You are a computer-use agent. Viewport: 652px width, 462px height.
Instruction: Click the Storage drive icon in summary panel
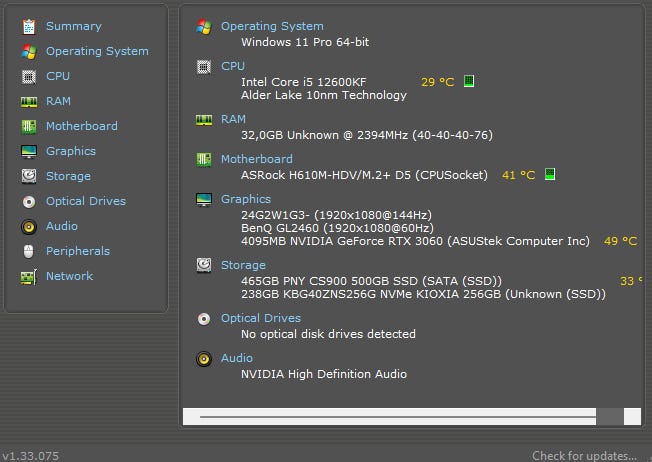click(x=204, y=265)
